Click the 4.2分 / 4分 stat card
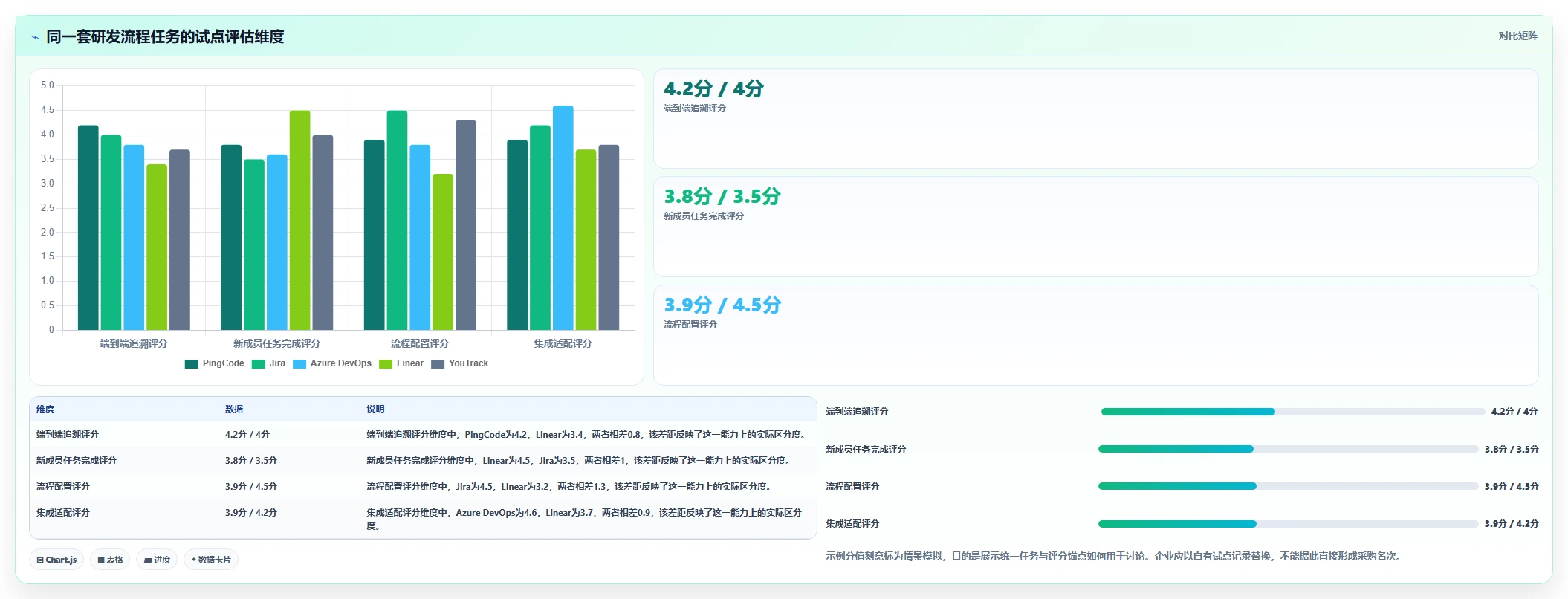The image size is (1568, 599). (1095, 119)
